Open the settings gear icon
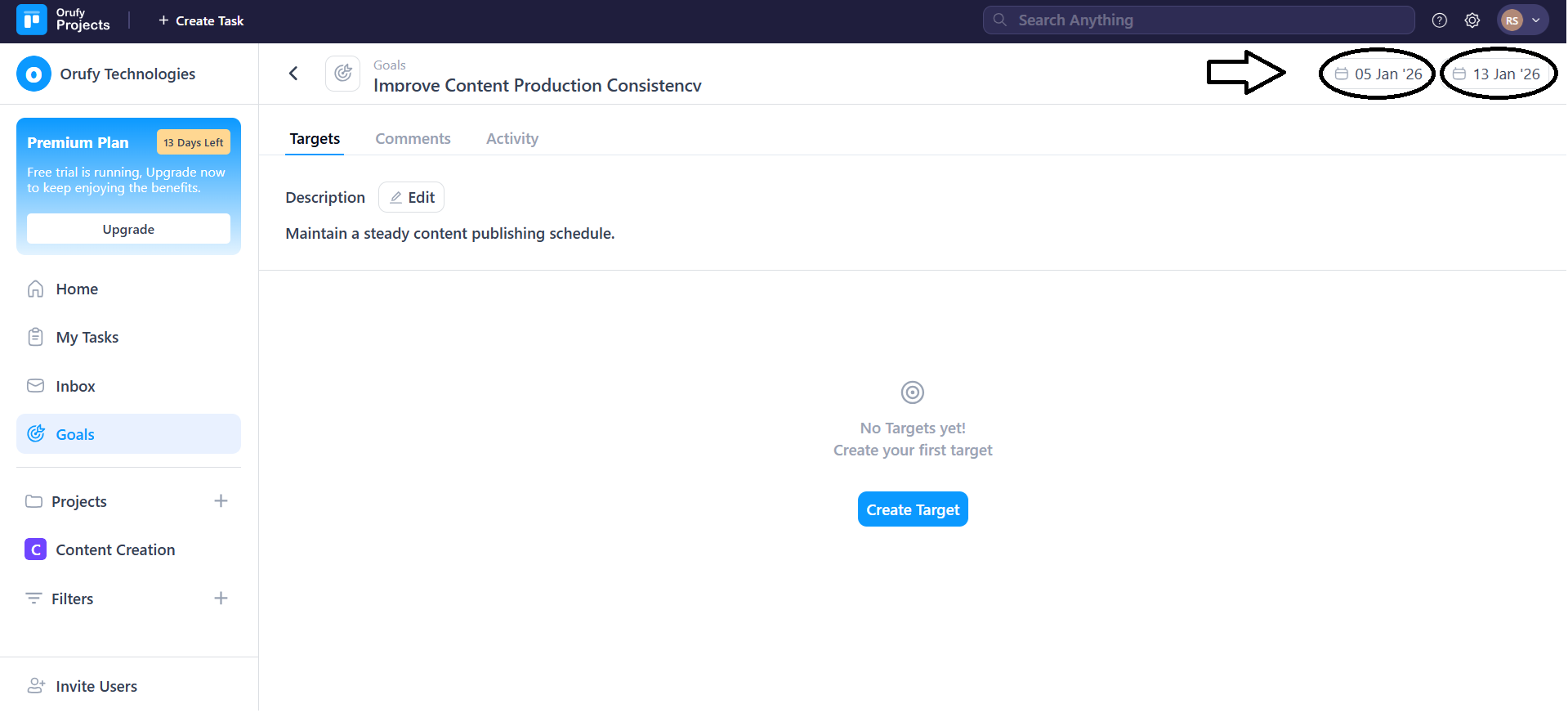 point(1472,20)
